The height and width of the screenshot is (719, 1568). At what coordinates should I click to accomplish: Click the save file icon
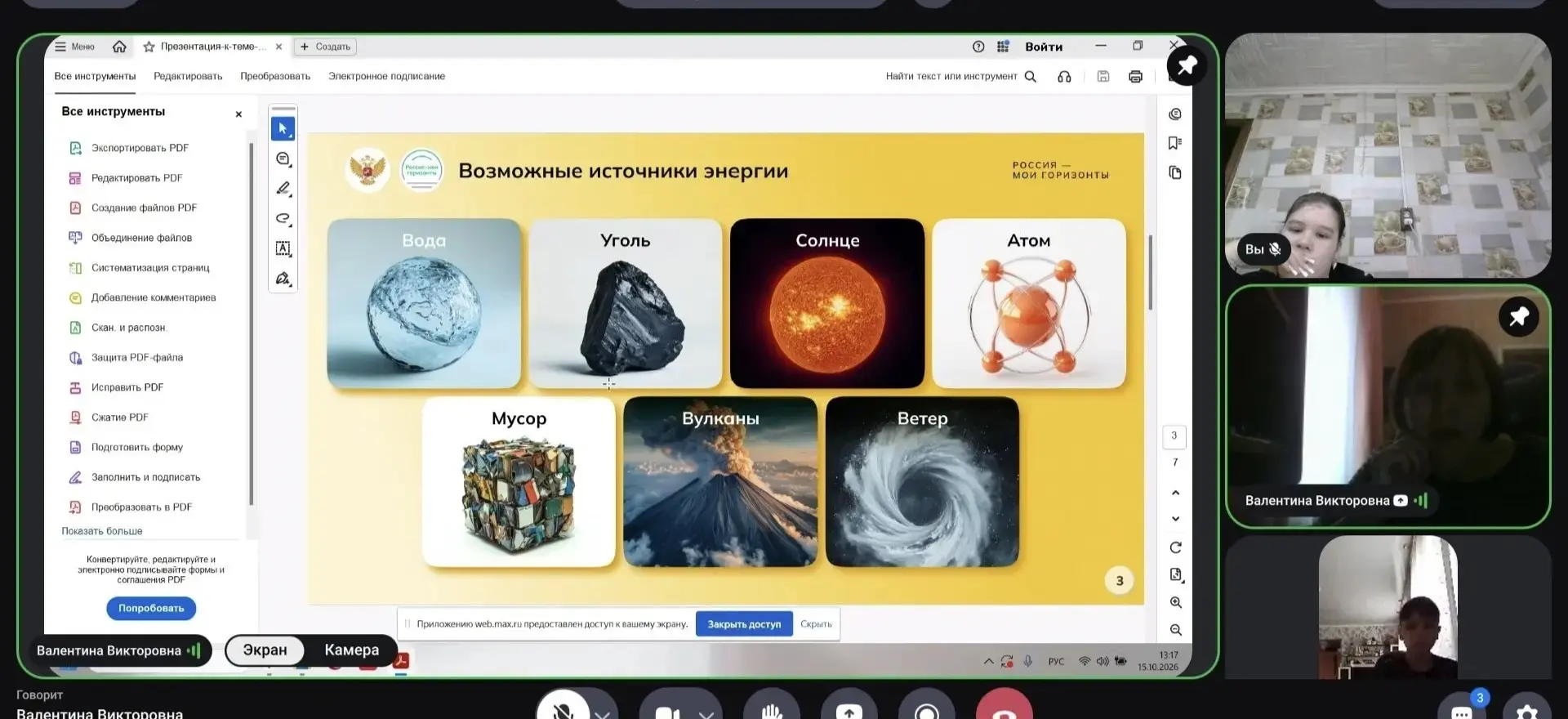pyautogui.click(x=1103, y=76)
